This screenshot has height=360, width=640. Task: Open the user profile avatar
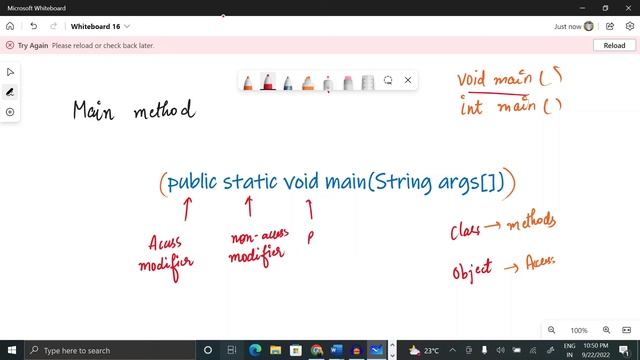(589, 26)
